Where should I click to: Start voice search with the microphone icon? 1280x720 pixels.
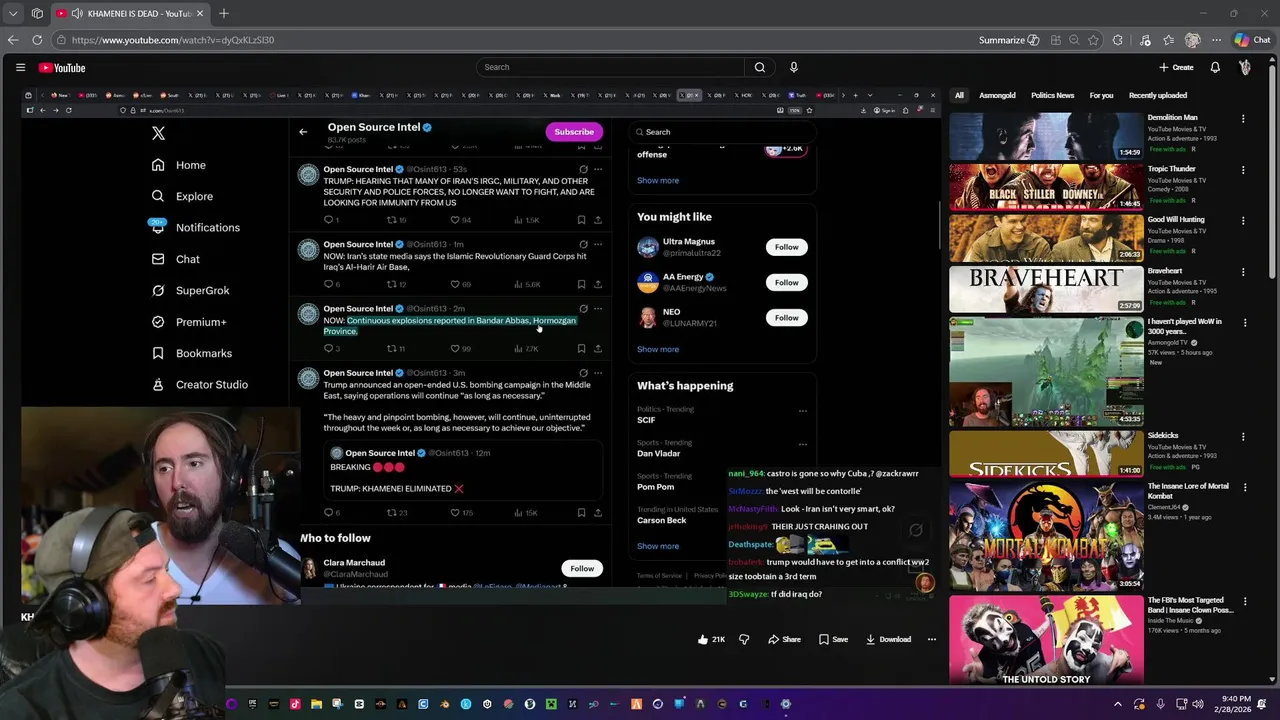point(794,67)
